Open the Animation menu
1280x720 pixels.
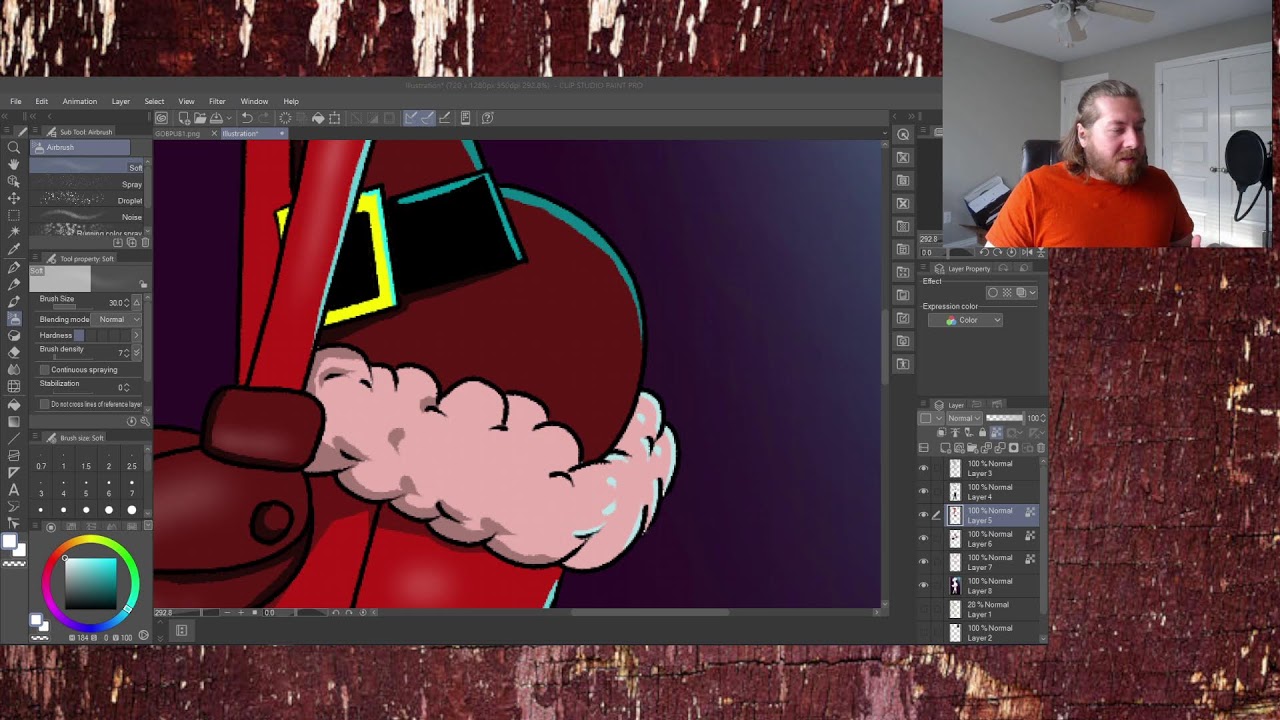coord(80,101)
